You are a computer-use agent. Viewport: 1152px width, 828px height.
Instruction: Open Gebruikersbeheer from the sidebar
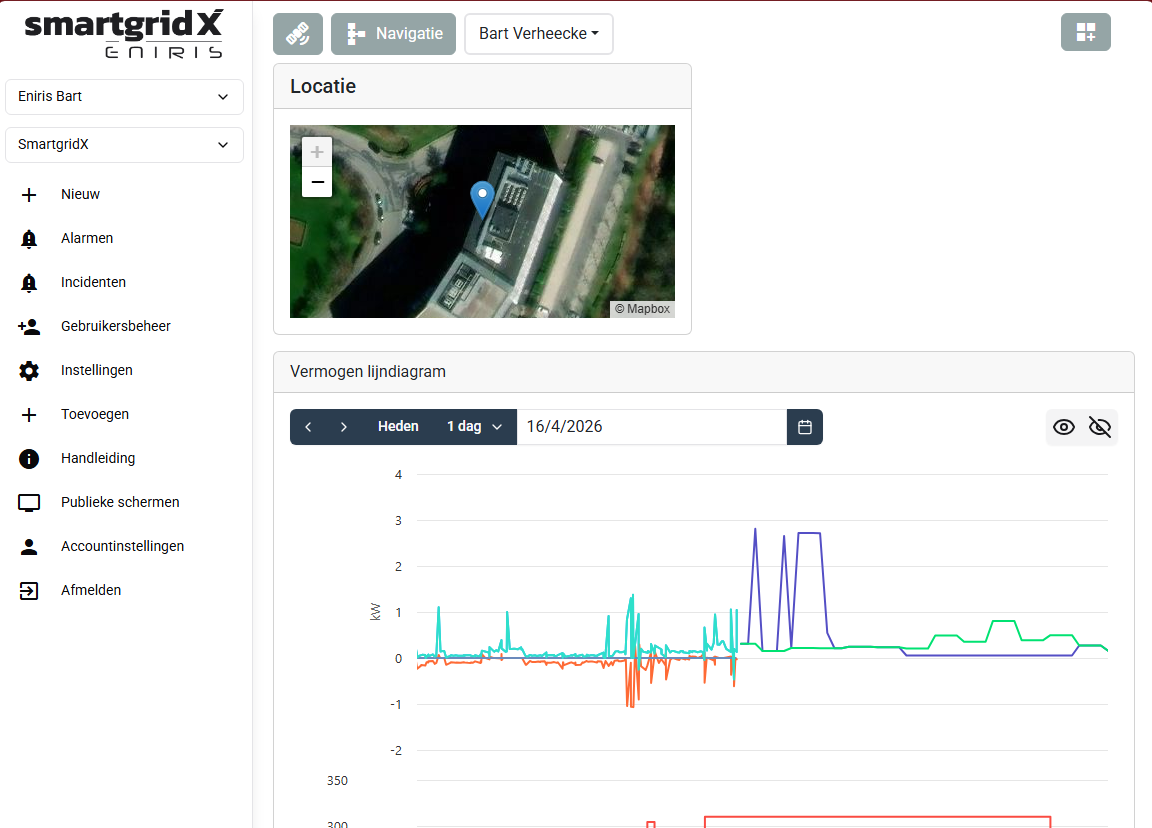click(115, 326)
